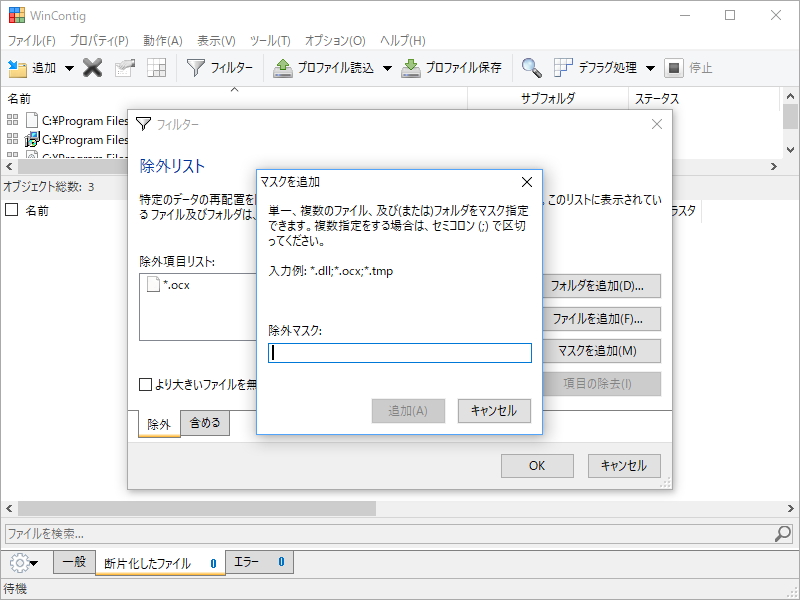
Task: Click the grid view toolbar icon
Action: point(155,68)
